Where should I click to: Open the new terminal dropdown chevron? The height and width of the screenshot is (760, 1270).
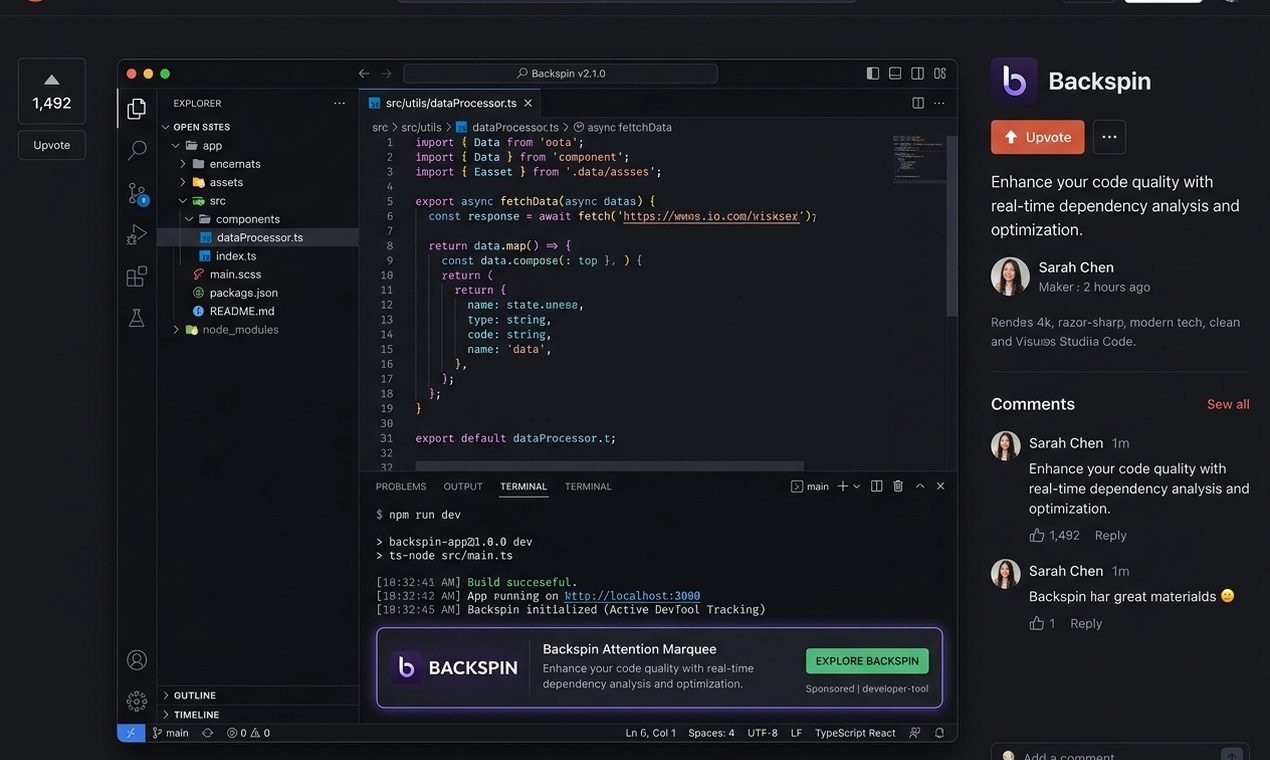(x=856, y=486)
